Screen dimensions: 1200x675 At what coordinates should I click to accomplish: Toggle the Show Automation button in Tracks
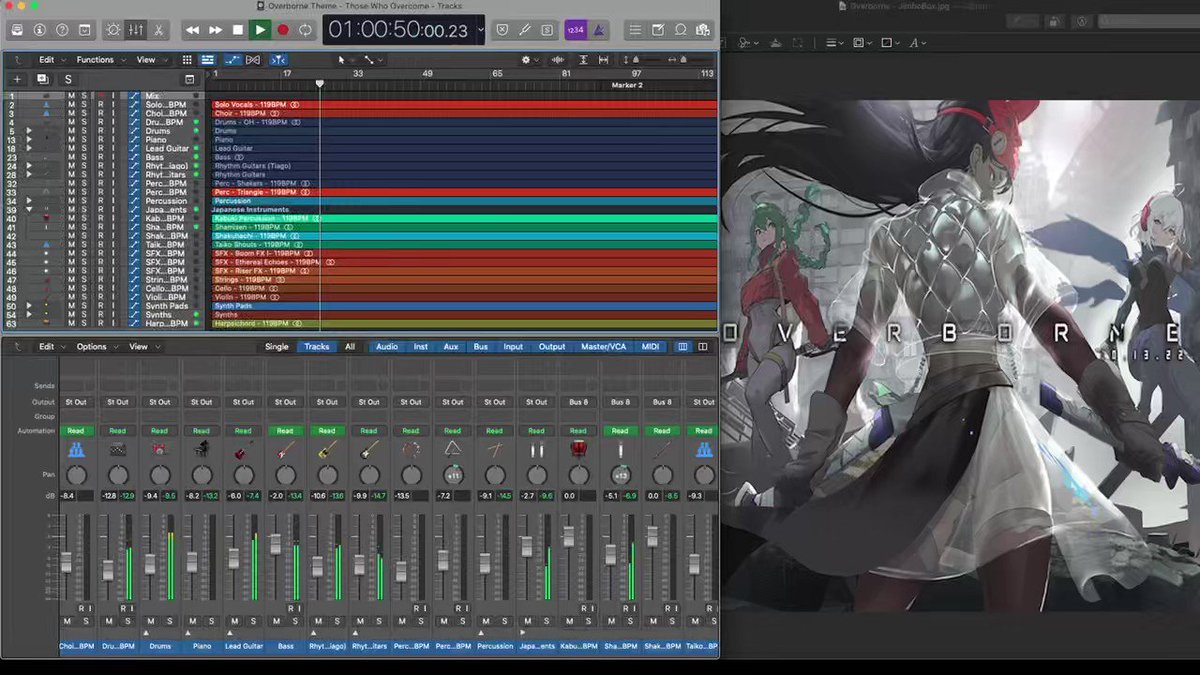pyautogui.click(x=231, y=60)
